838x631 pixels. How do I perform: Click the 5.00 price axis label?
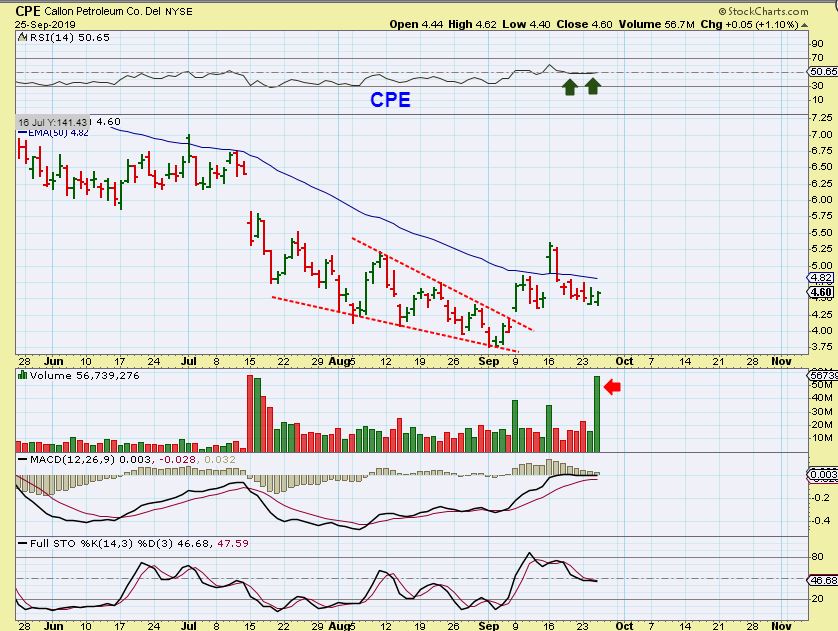point(821,266)
